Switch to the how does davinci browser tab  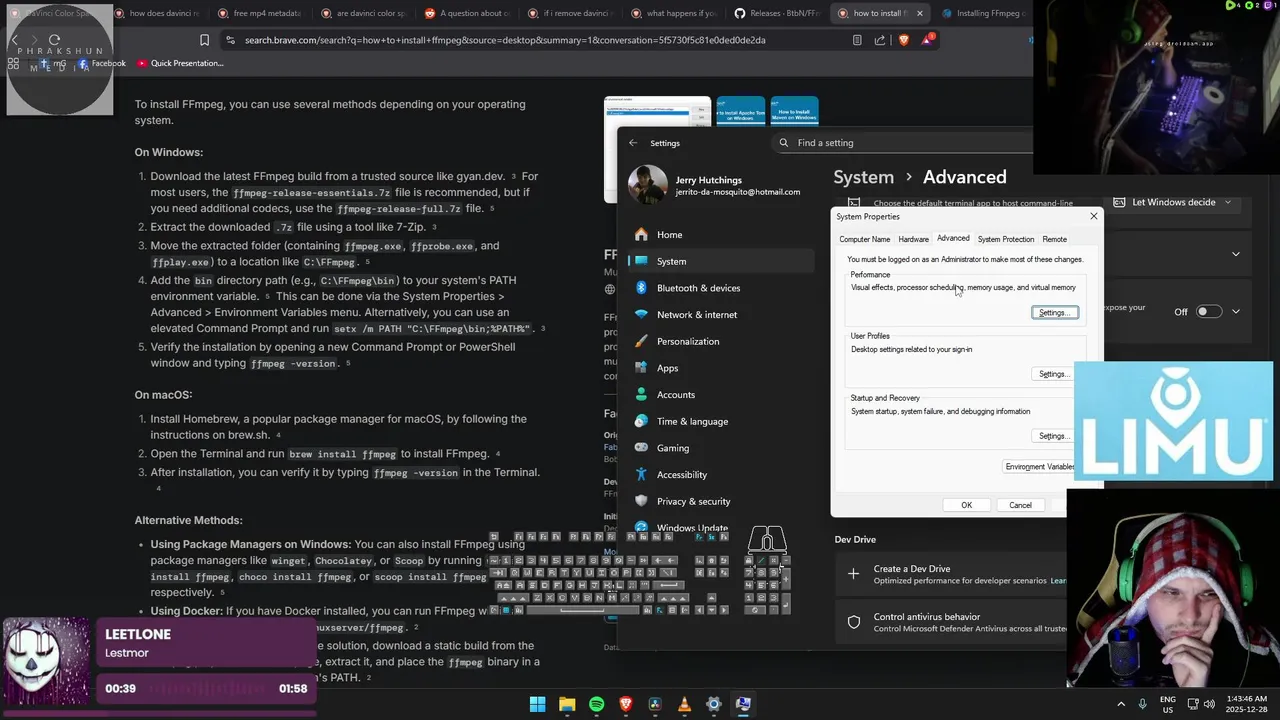(x=164, y=13)
